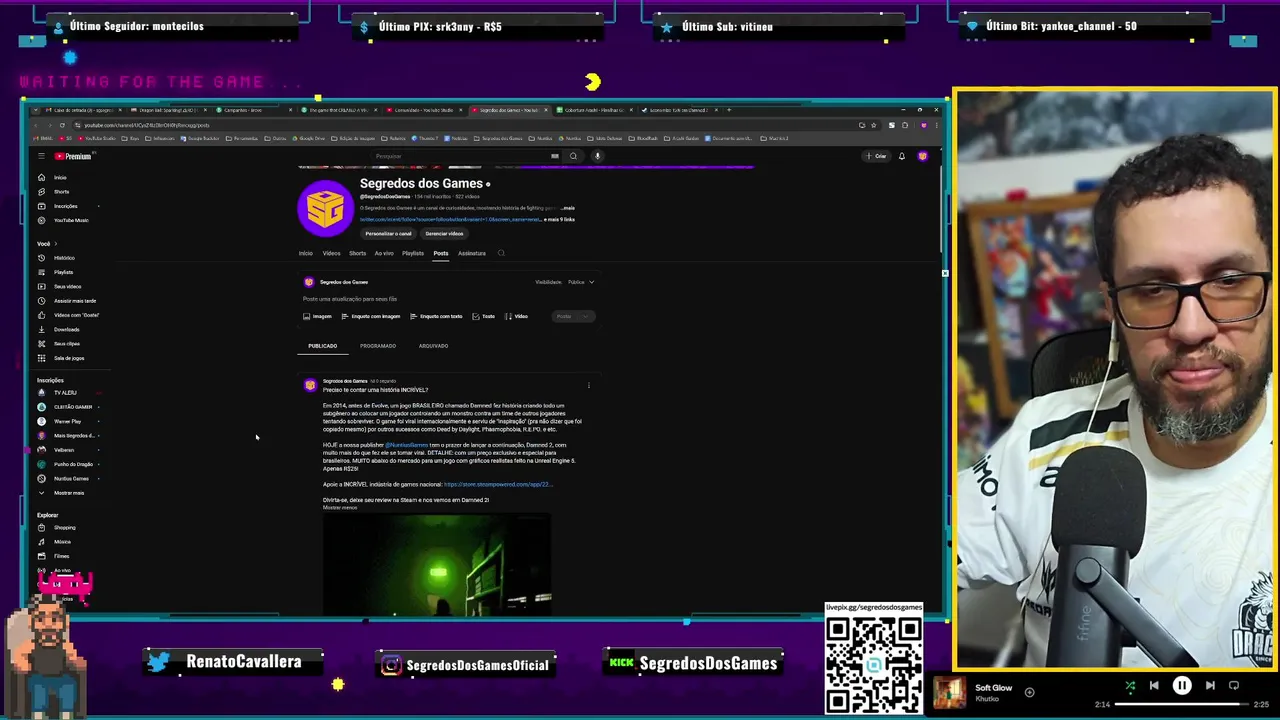
Task: Open Seus vídeos in the sidebar
Action: click(x=67, y=286)
